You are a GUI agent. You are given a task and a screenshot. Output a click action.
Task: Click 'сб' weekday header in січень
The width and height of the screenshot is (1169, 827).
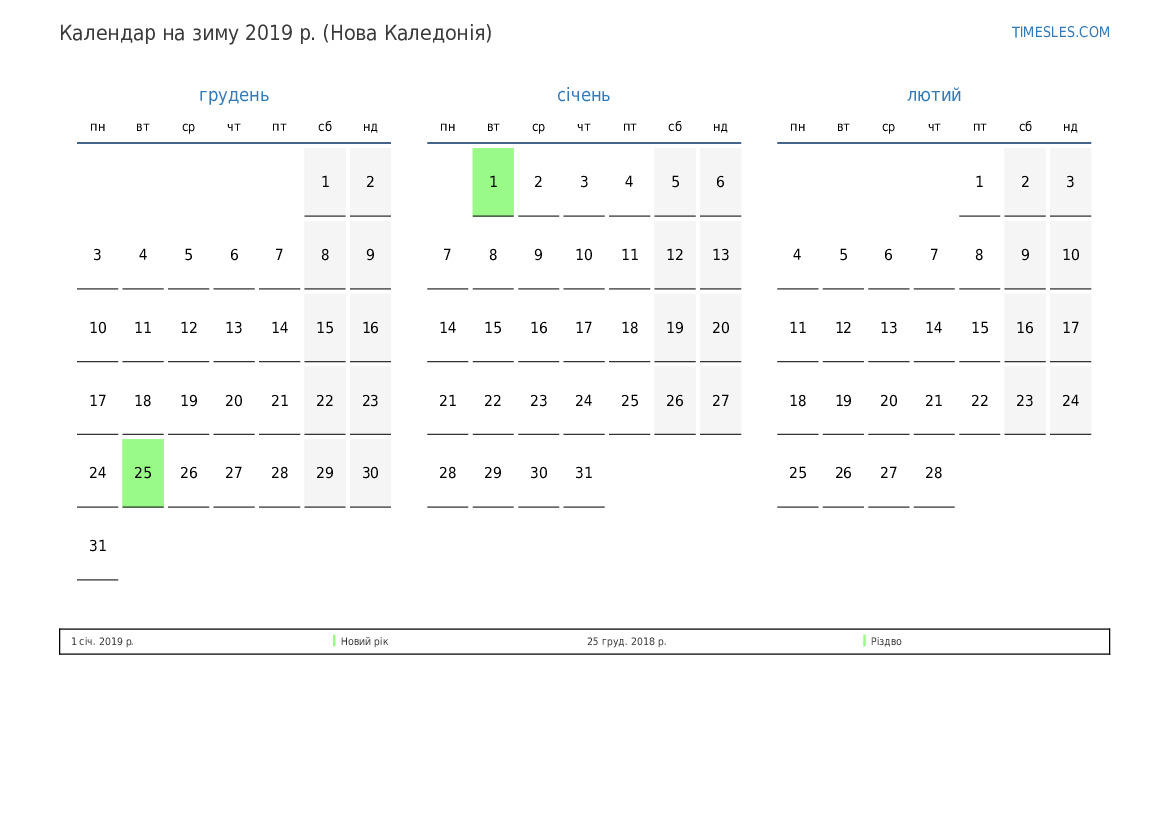pyautogui.click(x=675, y=127)
